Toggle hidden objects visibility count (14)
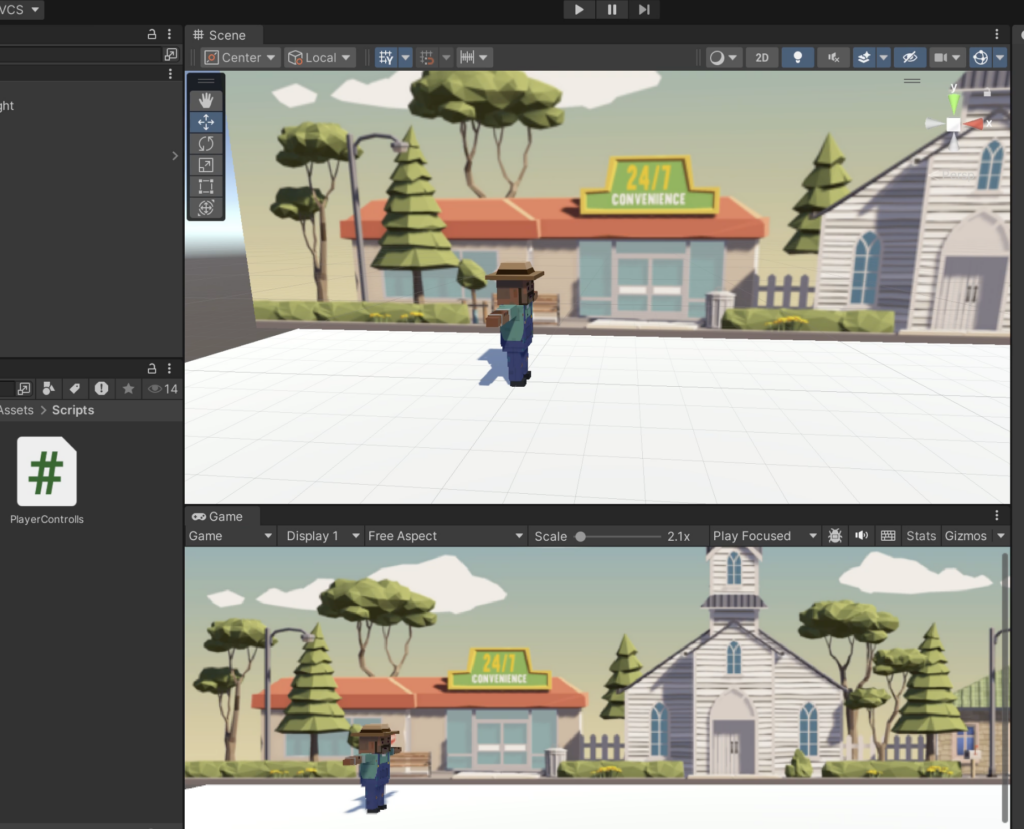1024x829 pixels. (x=162, y=388)
